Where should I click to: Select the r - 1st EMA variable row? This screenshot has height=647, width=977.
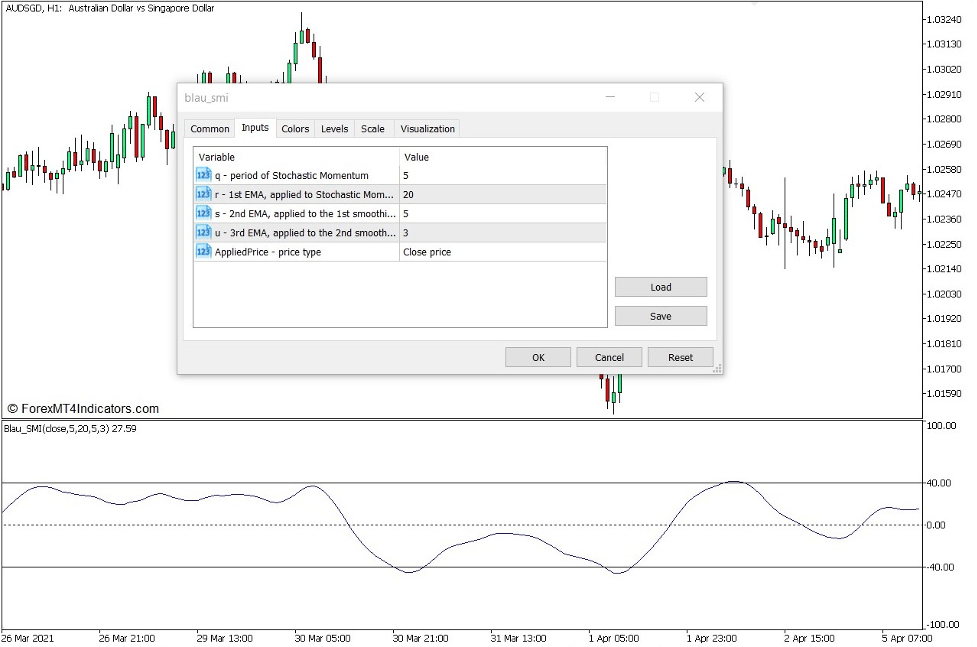click(x=300, y=194)
